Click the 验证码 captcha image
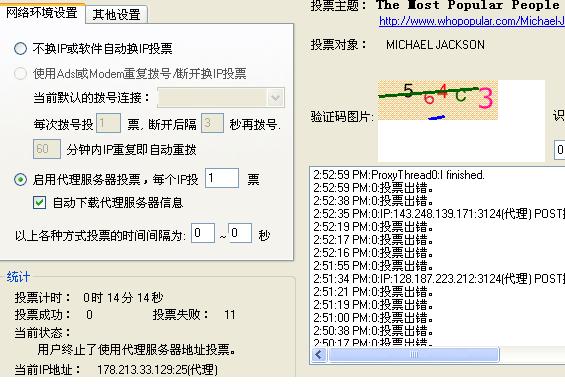 tap(438, 100)
